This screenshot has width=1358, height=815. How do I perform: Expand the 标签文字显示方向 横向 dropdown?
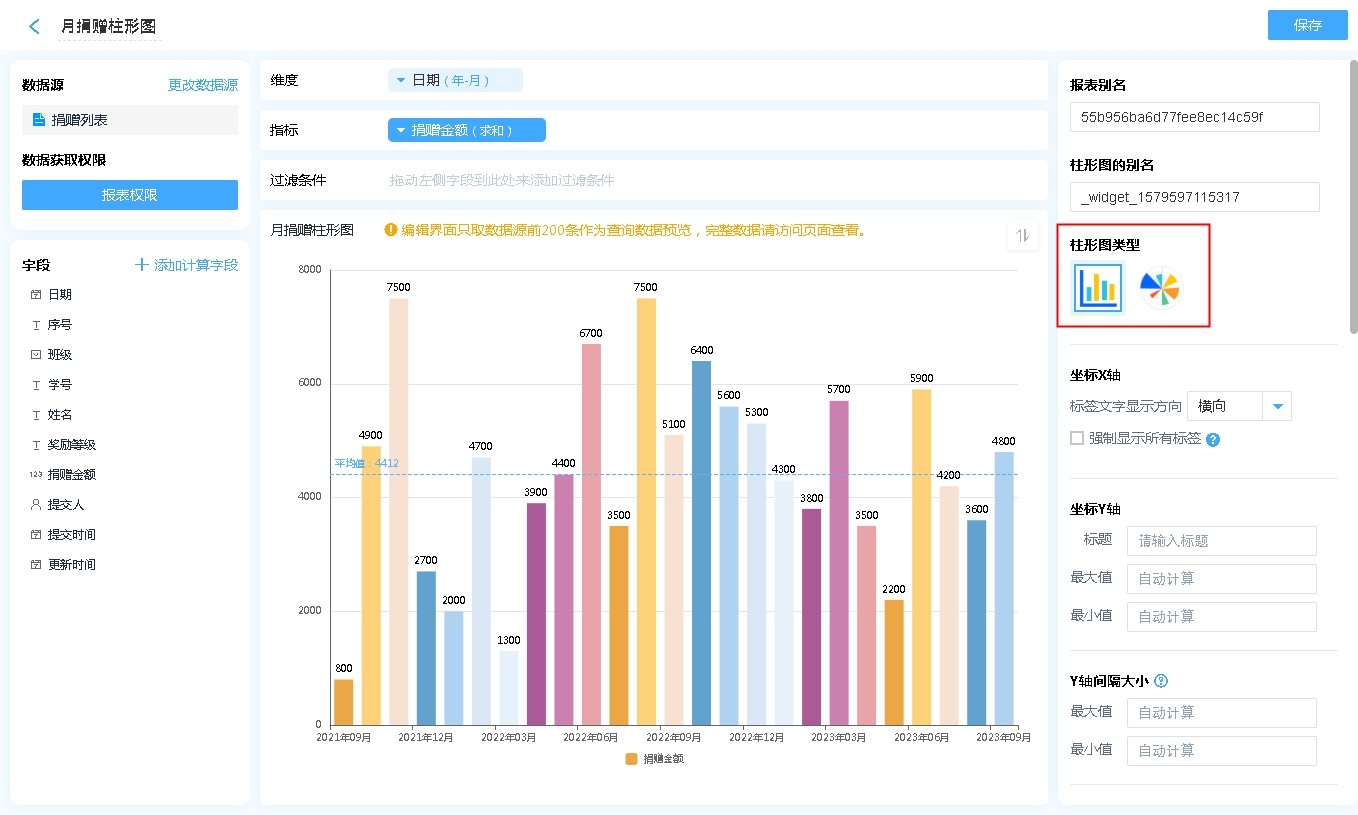pyautogui.click(x=1277, y=406)
